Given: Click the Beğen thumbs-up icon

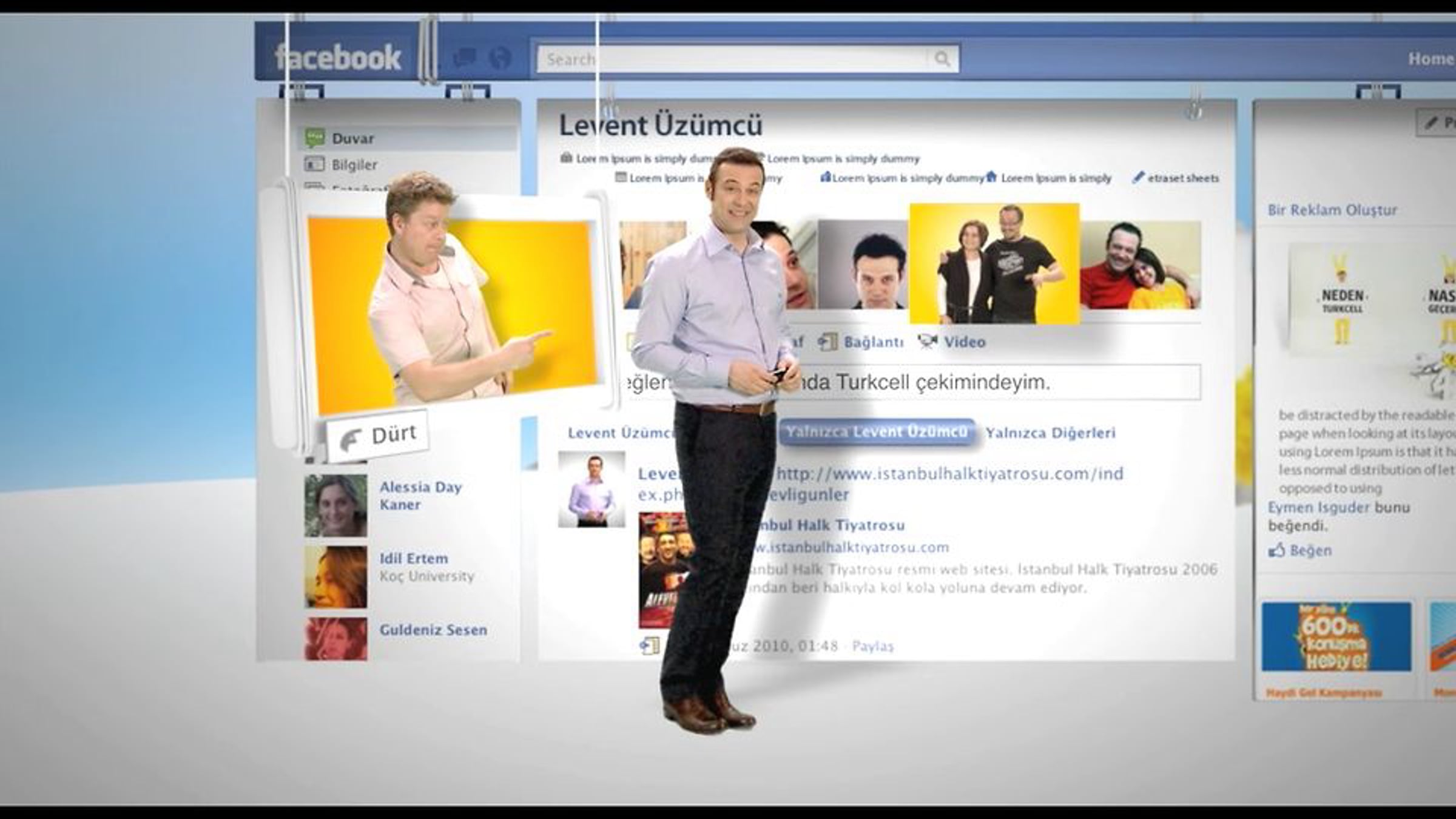Looking at the screenshot, I should [1277, 551].
